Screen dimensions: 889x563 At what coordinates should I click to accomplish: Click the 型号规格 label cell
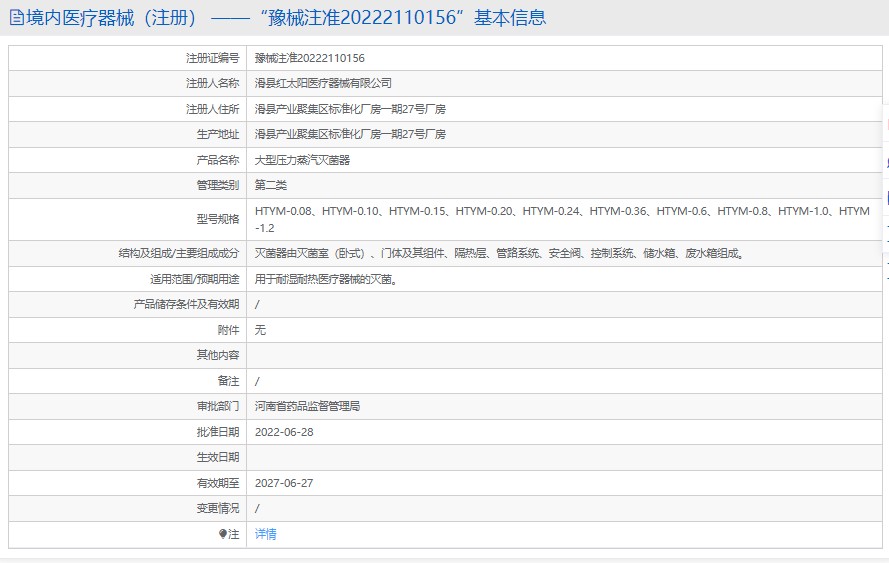[x=128, y=219]
